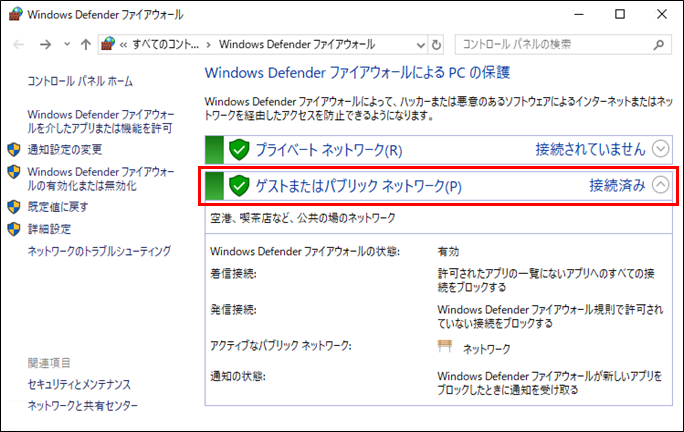Open 詳細設定 link
684x432 pixels.
[49, 229]
